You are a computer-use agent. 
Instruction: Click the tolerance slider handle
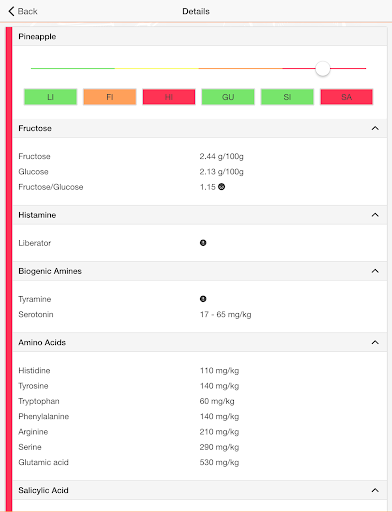point(323,69)
